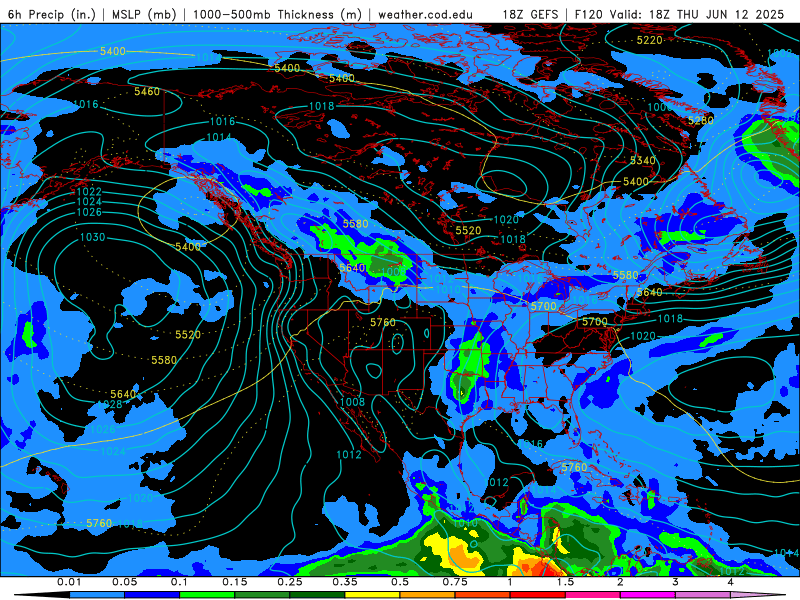Image resolution: width=800 pixels, height=600 pixels.
Task: Pick the red 1–1.5 legend swatch
Action: 538,595
